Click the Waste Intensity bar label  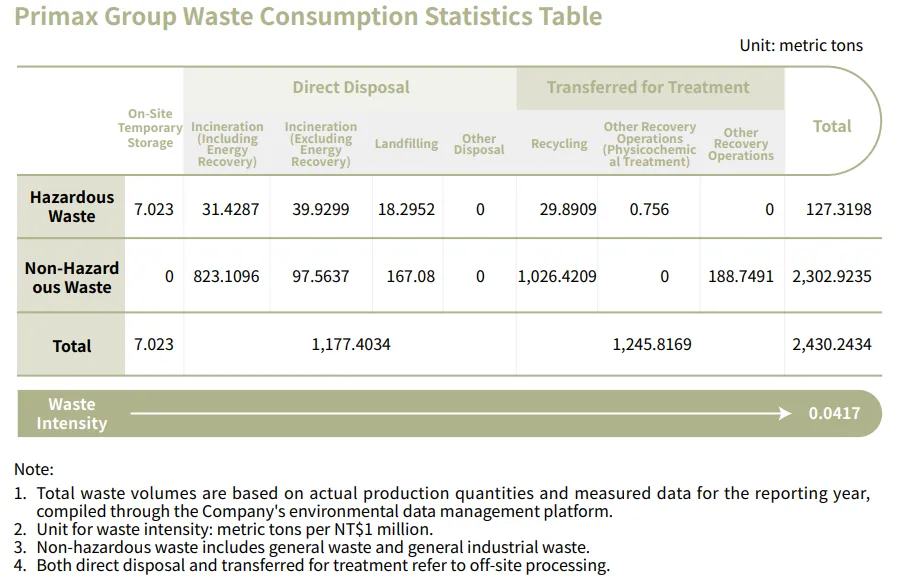(x=72, y=414)
